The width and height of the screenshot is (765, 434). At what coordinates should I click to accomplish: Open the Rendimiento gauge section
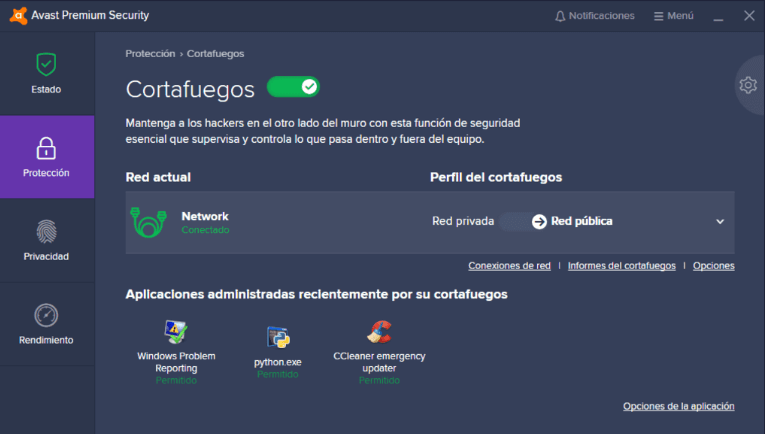click(x=47, y=324)
